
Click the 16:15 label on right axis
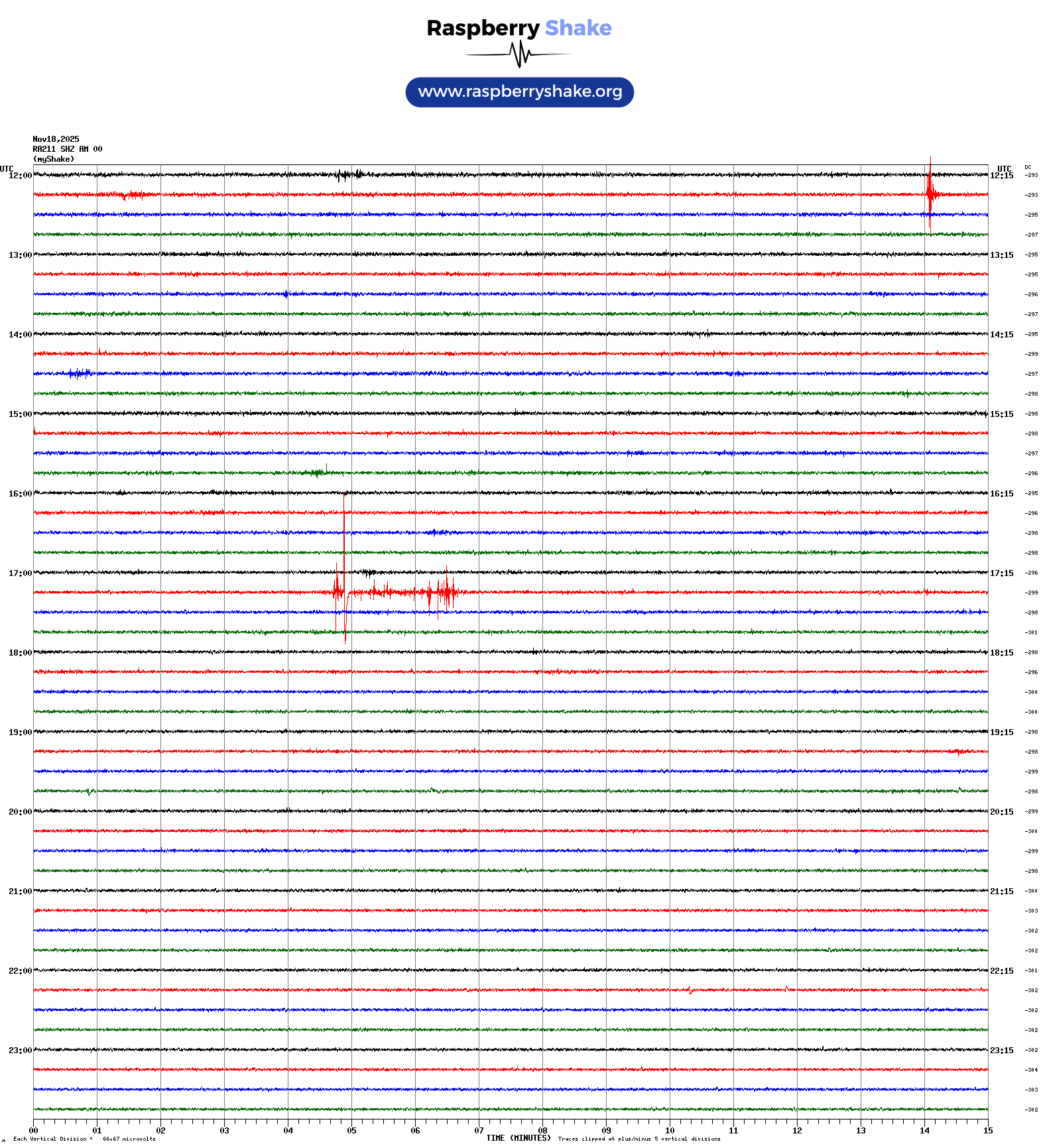[x=1001, y=494]
